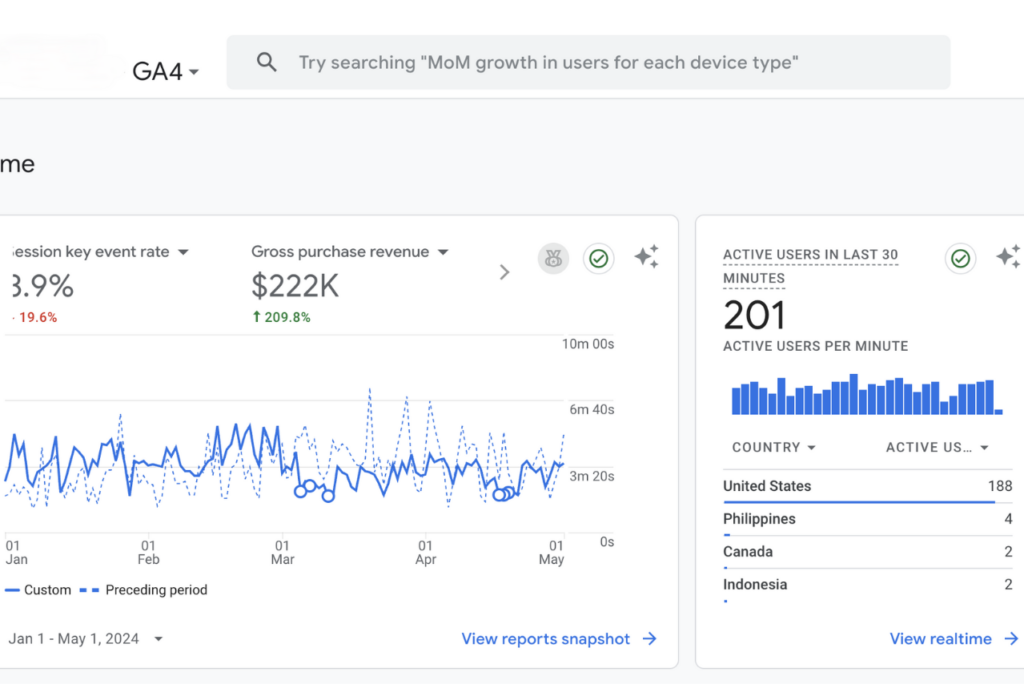Click arrow icon beside View reports snapshot
Viewport: 1024px width, 684px height.
[x=650, y=639]
